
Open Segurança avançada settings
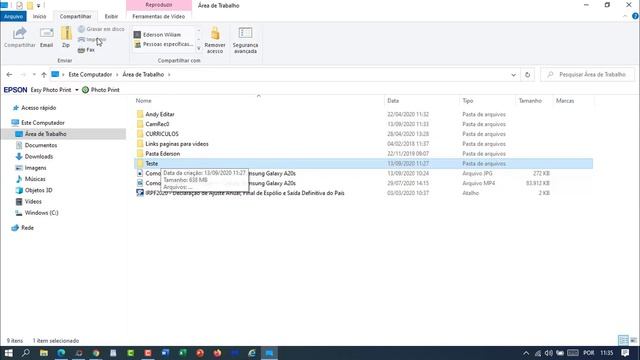pos(245,40)
